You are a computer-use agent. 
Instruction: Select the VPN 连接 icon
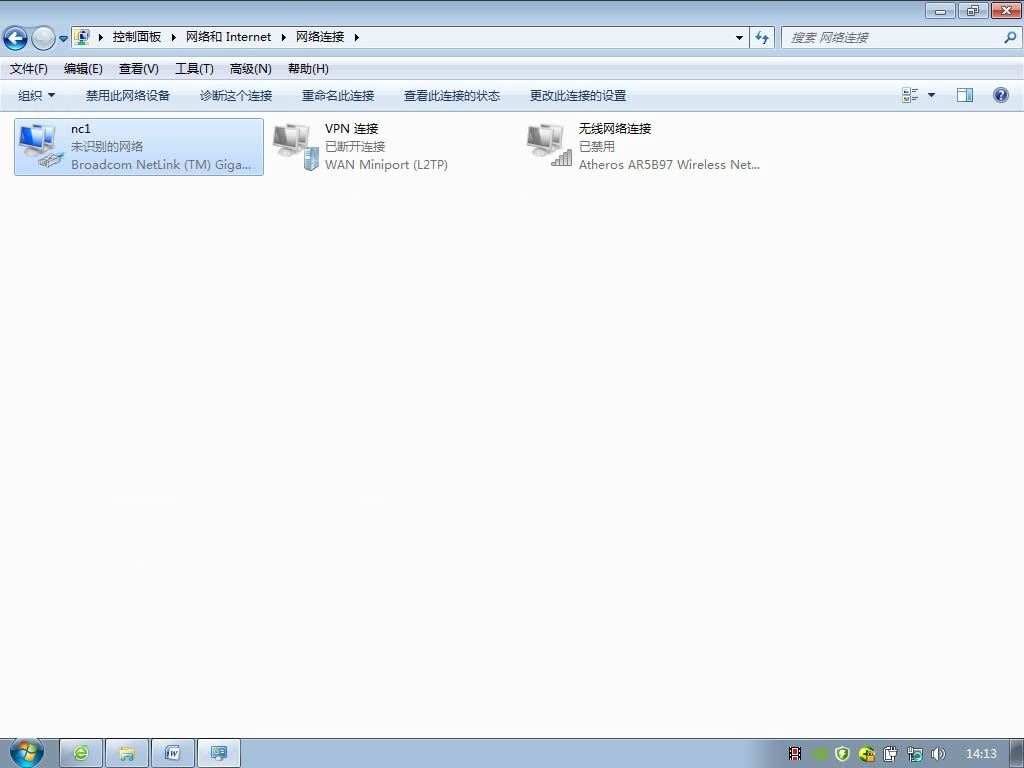[296, 146]
